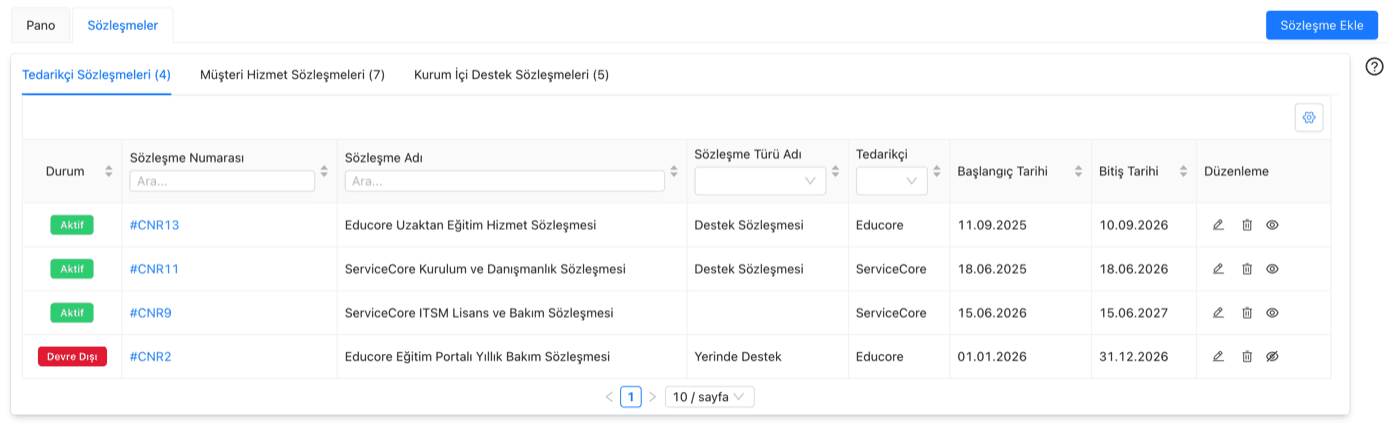Click the Sözleşme Ekle button
The width and height of the screenshot is (1400, 439).
coord(1321,25)
